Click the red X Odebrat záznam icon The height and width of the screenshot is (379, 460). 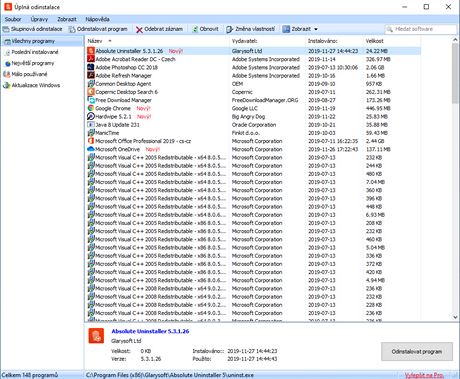139,29
